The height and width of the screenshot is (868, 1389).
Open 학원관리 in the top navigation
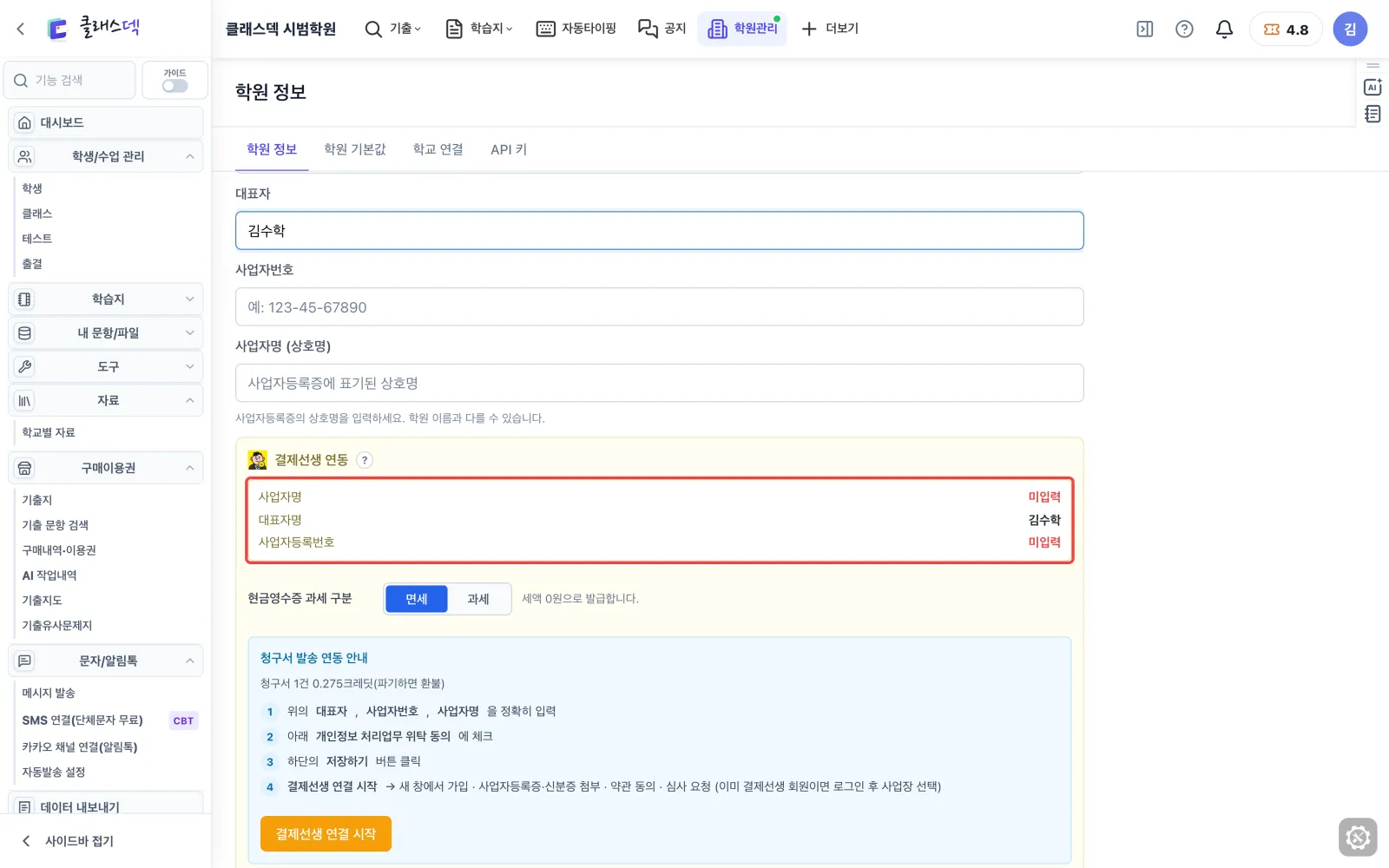click(x=742, y=29)
